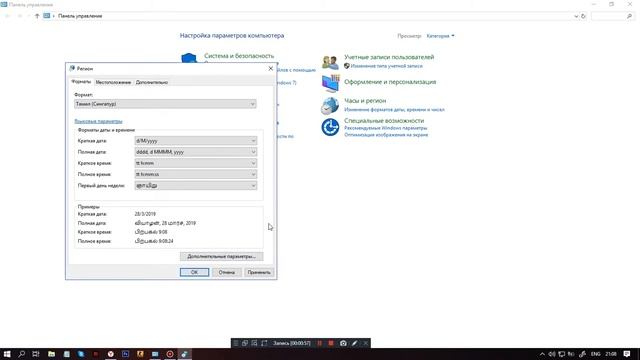Open Часы и регион category
Image resolution: width=640 pixels, height=360 pixels.
[x=365, y=101]
